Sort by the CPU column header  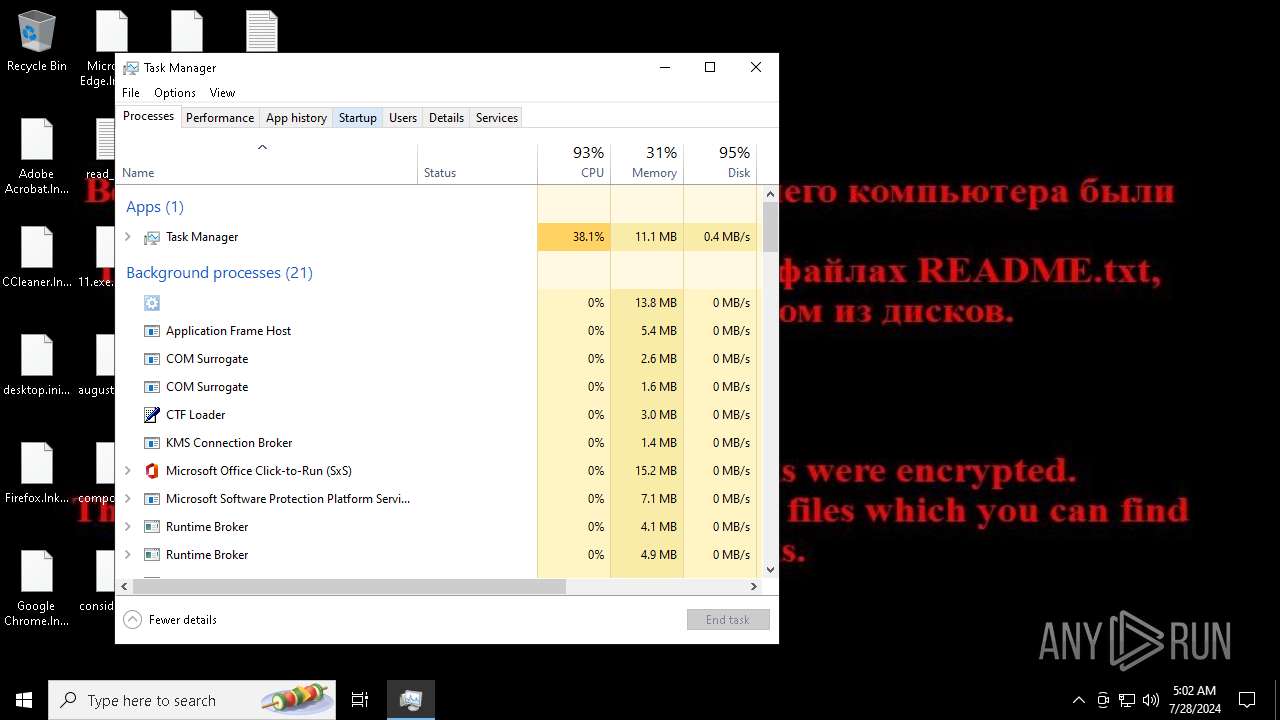[x=574, y=164]
